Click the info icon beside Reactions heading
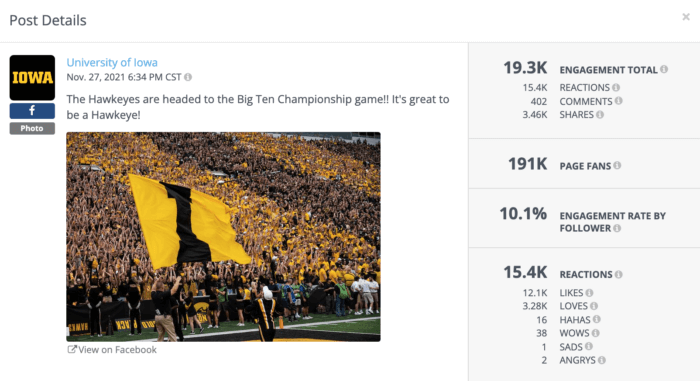 coord(618,274)
